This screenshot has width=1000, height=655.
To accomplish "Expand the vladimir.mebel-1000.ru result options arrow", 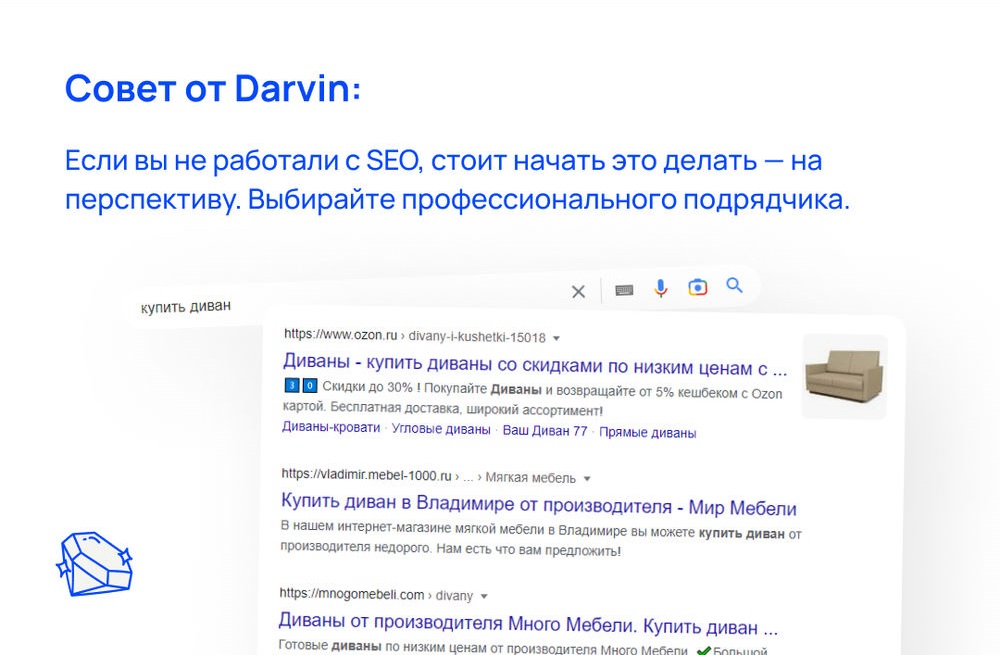I will (x=587, y=478).
